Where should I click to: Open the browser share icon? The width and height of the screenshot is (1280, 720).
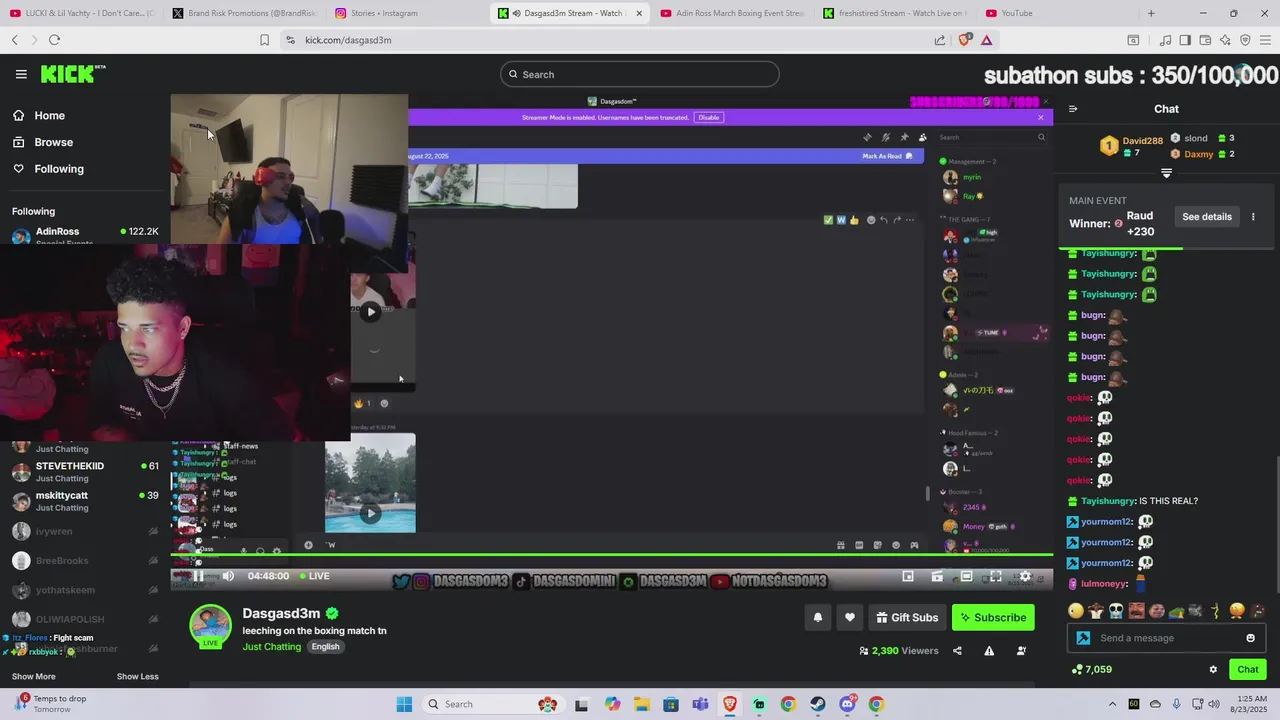pyautogui.click(x=940, y=40)
